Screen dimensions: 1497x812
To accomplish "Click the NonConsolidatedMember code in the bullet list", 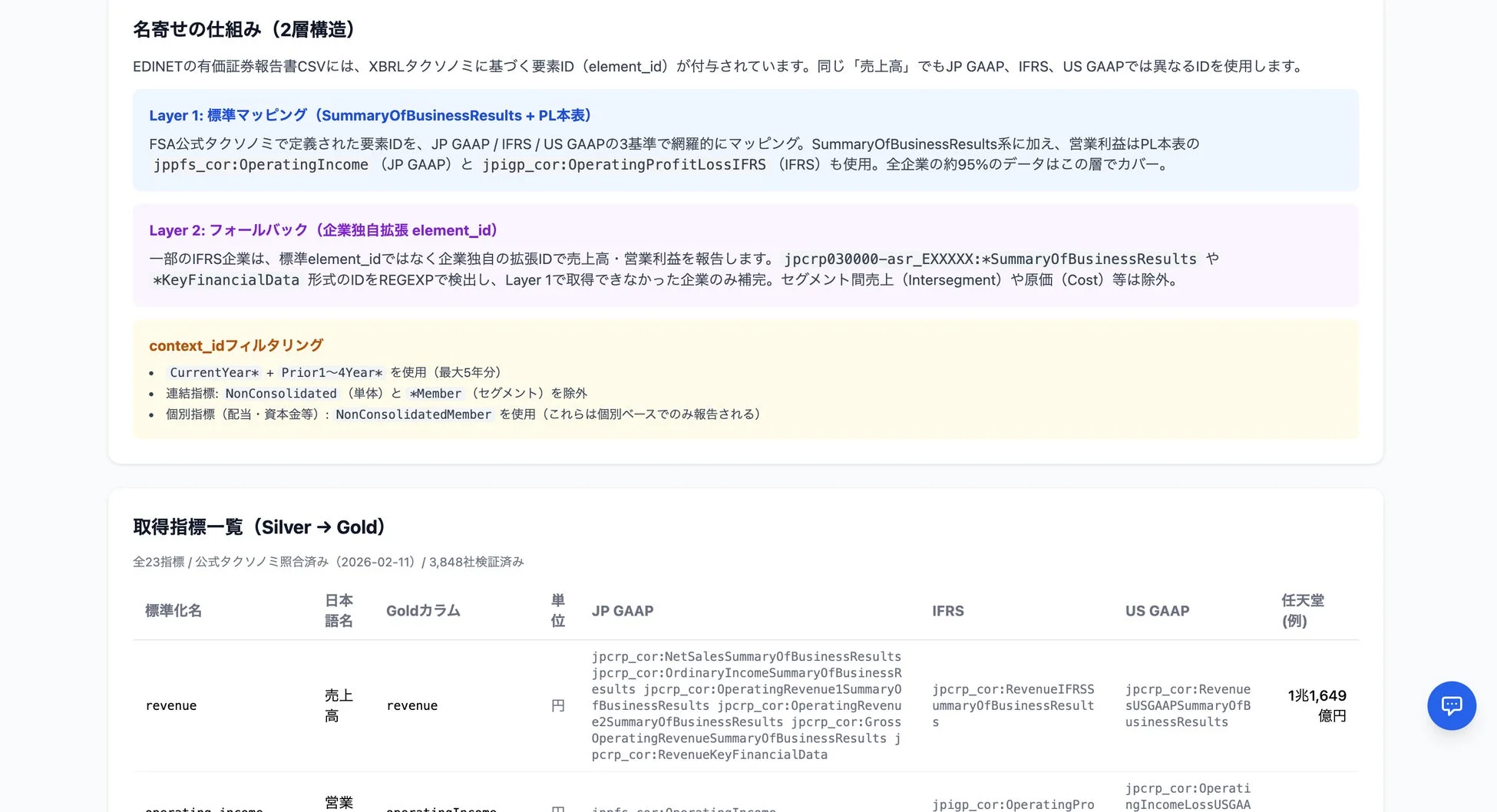I will [413, 414].
